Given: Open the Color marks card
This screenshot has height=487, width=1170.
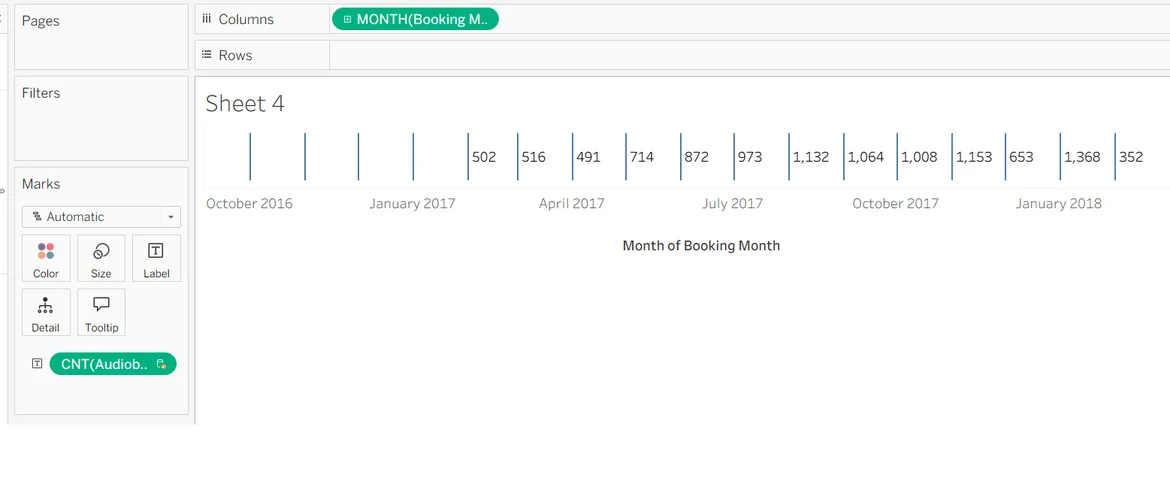Looking at the screenshot, I should click(46, 258).
